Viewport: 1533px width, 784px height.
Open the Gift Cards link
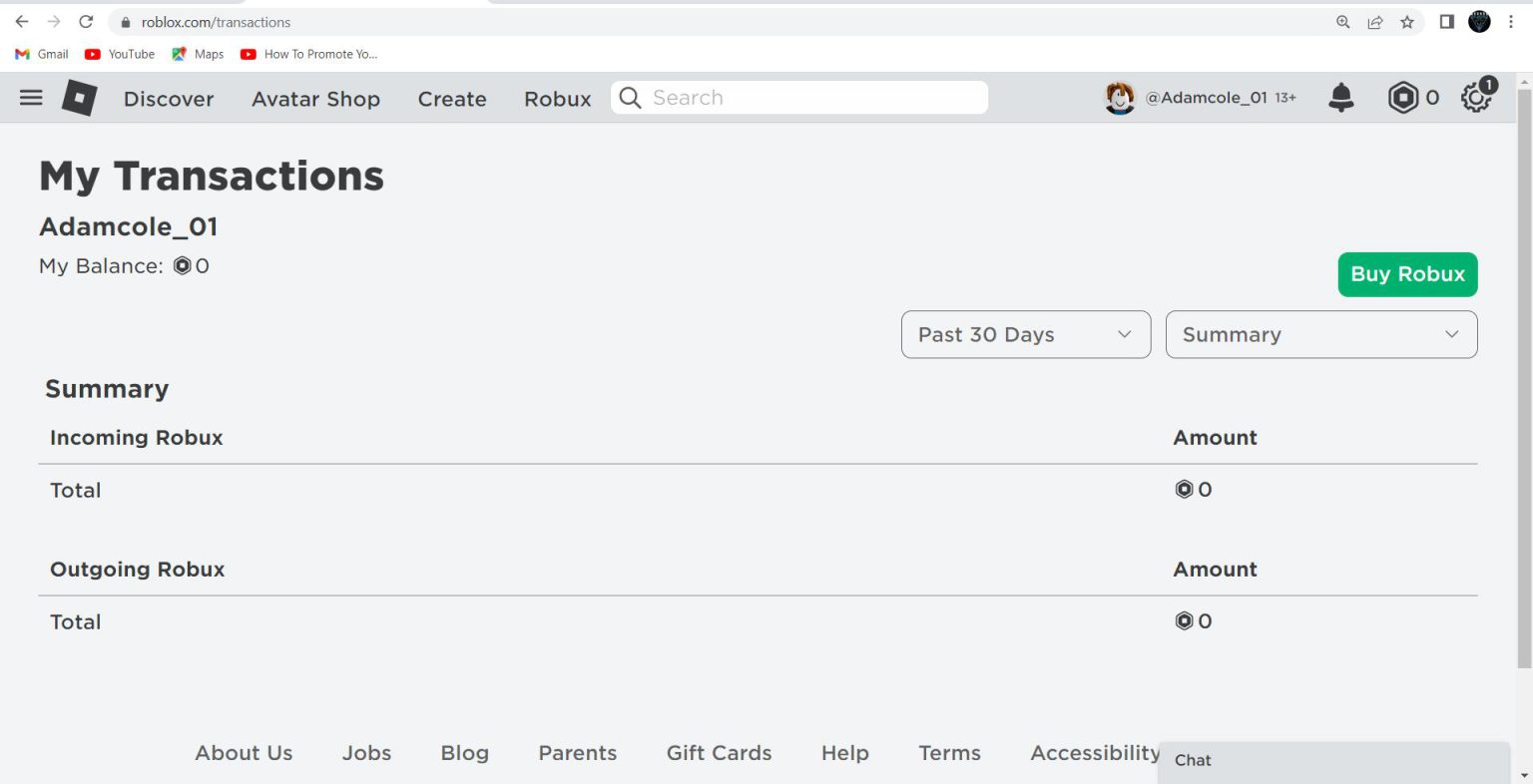click(x=719, y=753)
